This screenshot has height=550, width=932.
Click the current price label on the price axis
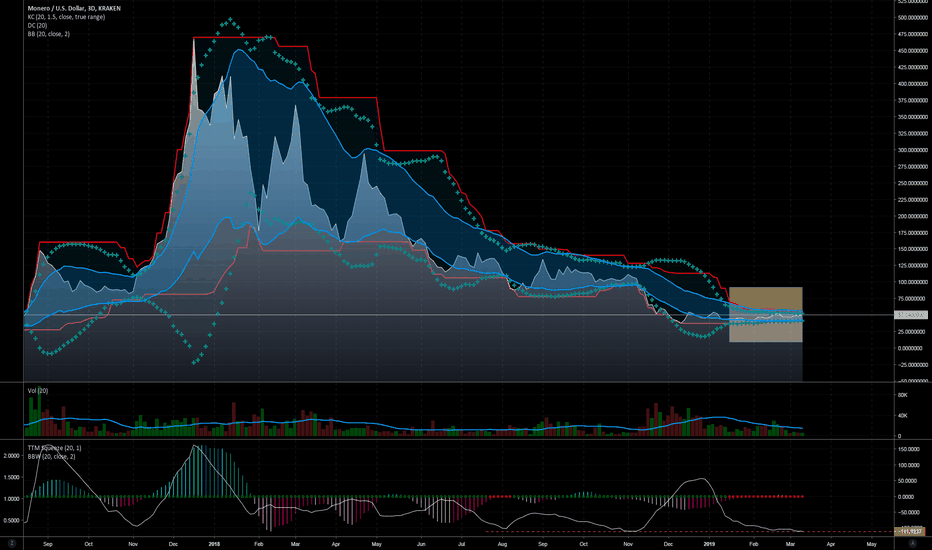(910, 315)
